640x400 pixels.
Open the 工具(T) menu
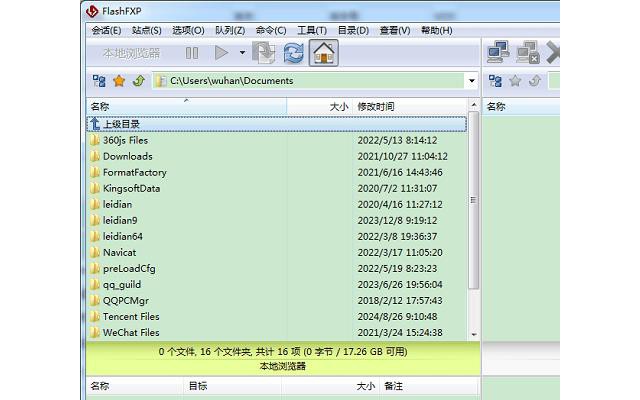coord(312,31)
